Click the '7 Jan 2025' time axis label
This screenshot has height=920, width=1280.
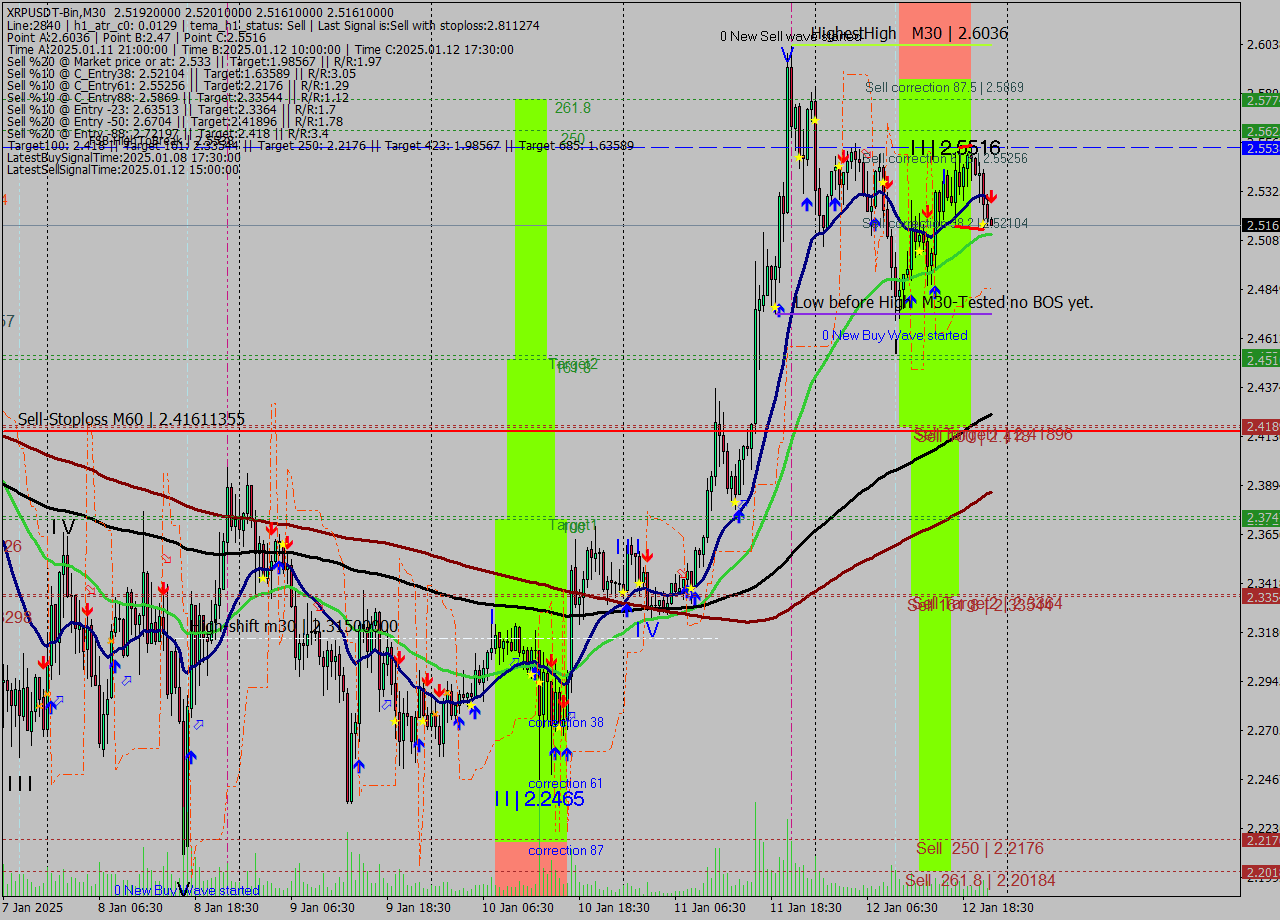pos(32,908)
